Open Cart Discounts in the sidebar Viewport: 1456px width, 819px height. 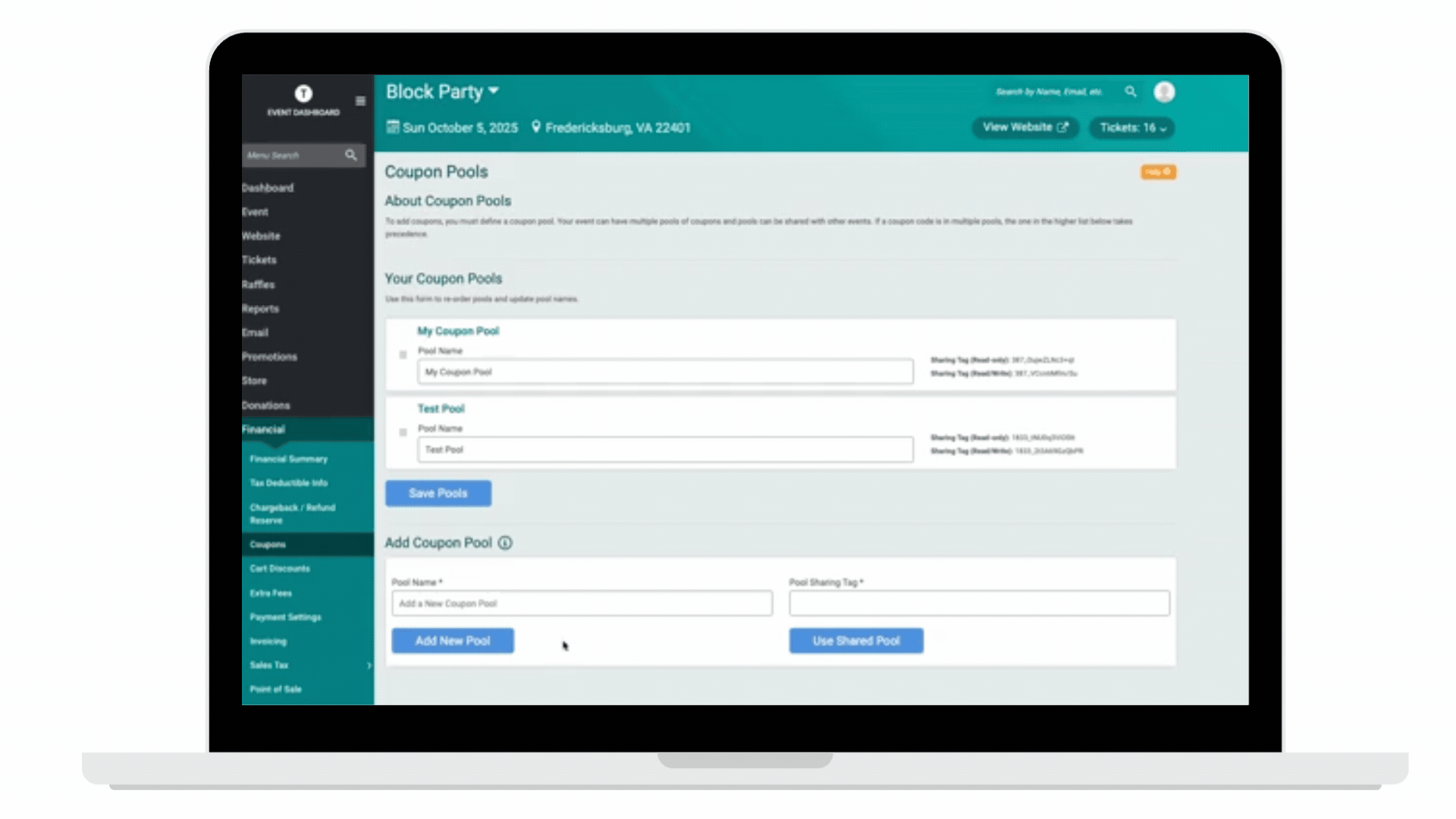[x=280, y=569]
